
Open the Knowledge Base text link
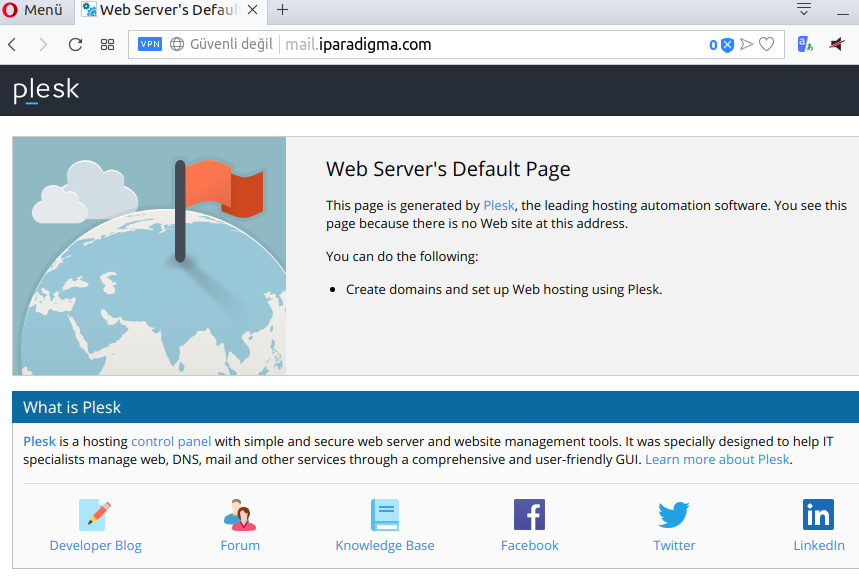point(385,546)
